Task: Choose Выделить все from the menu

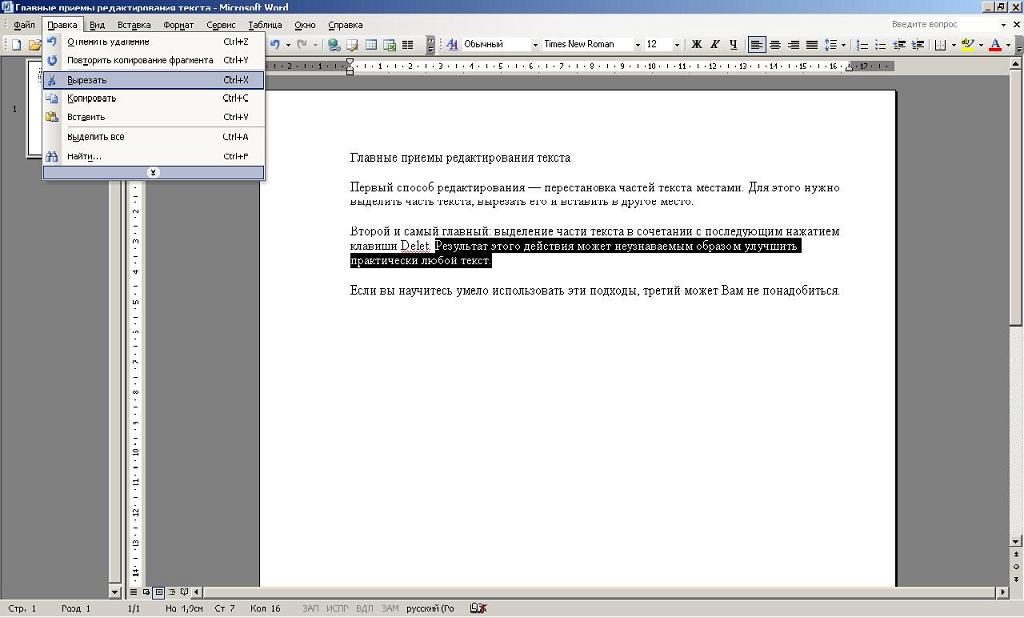Action: 153,137
